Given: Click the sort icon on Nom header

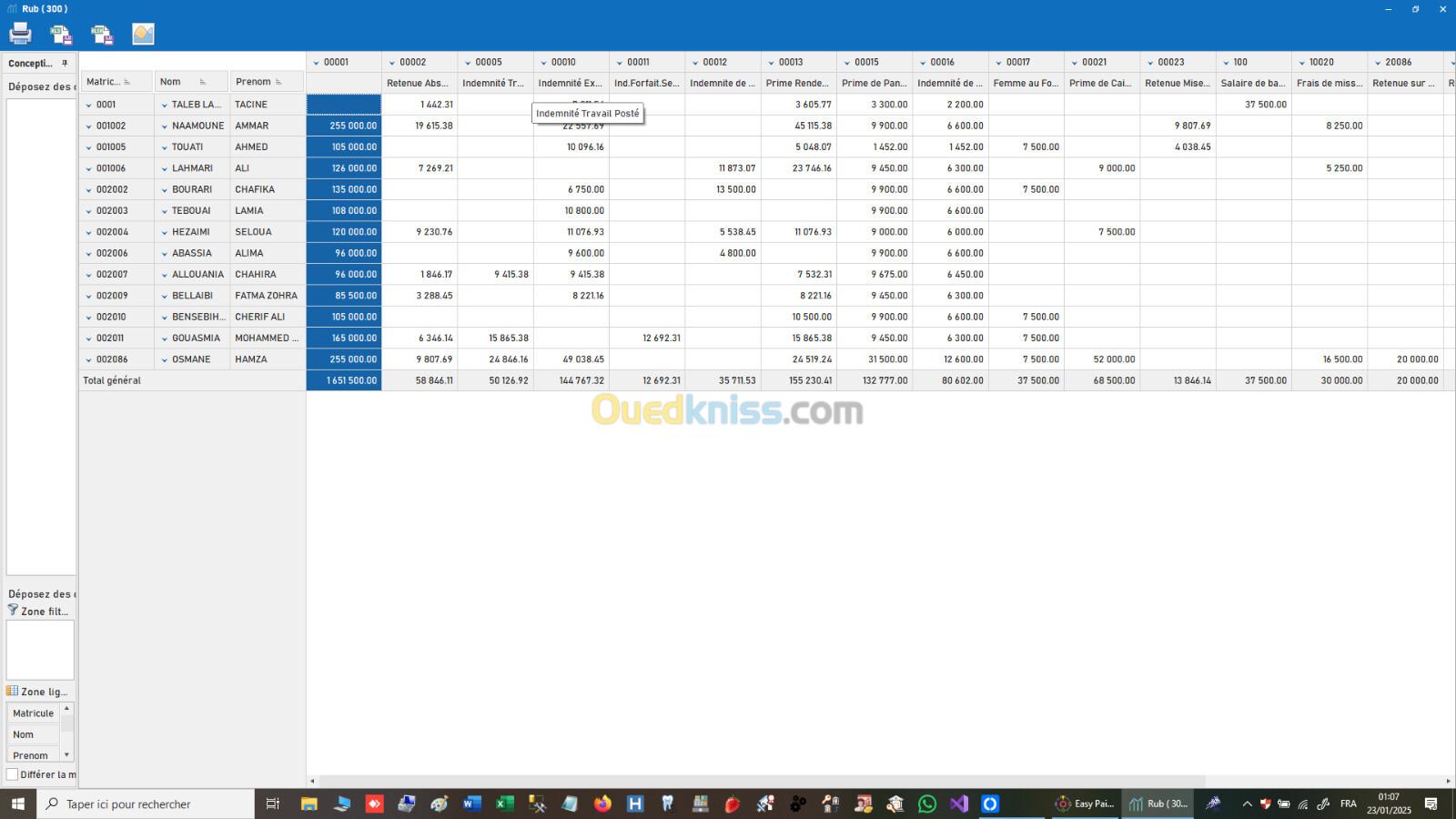Looking at the screenshot, I should (203, 82).
